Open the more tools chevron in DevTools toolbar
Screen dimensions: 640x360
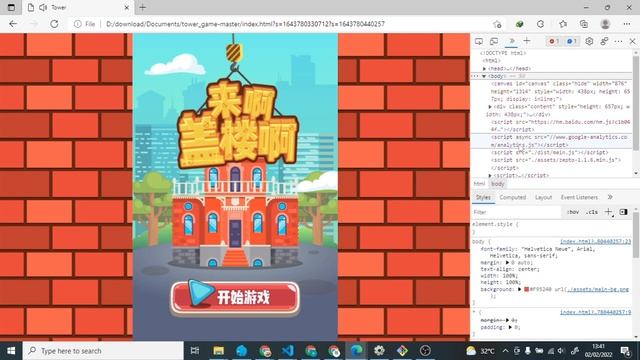click(x=511, y=41)
